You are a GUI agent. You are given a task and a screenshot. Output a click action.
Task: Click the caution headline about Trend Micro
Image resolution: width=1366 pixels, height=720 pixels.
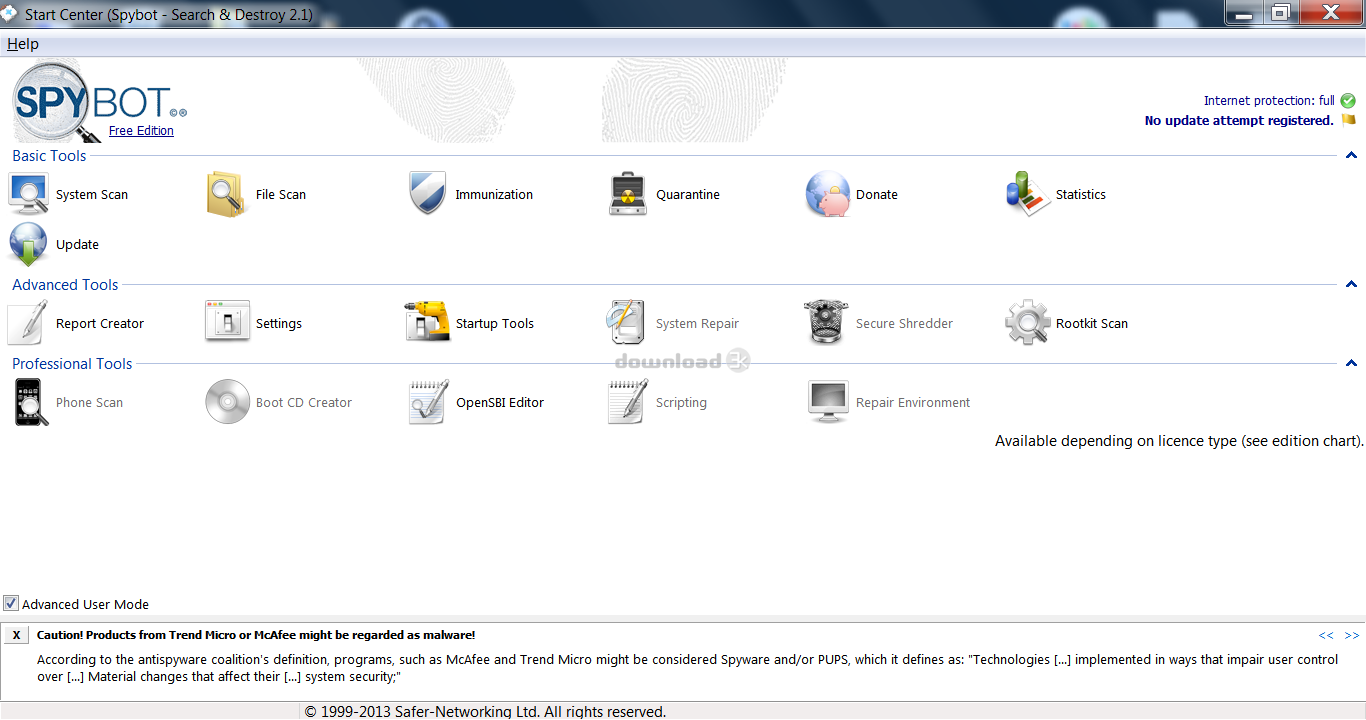pos(256,635)
